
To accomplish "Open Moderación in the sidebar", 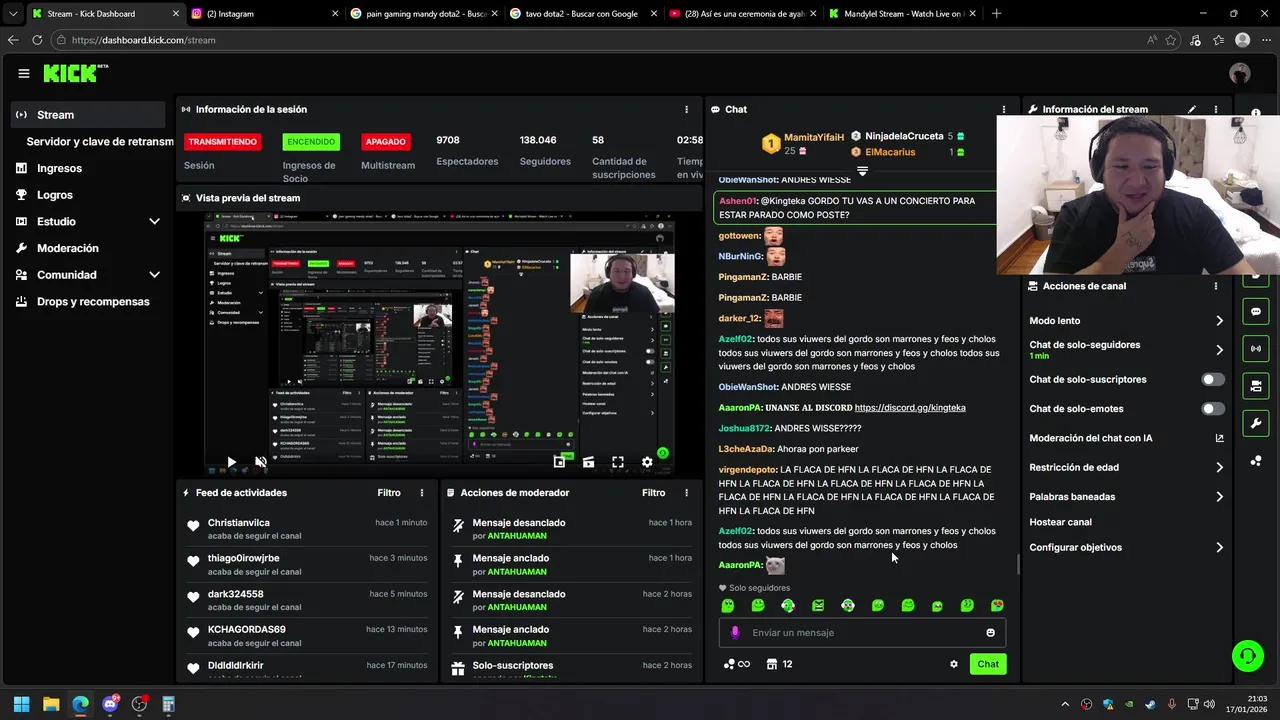I will pyautogui.click(x=68, y=248).
